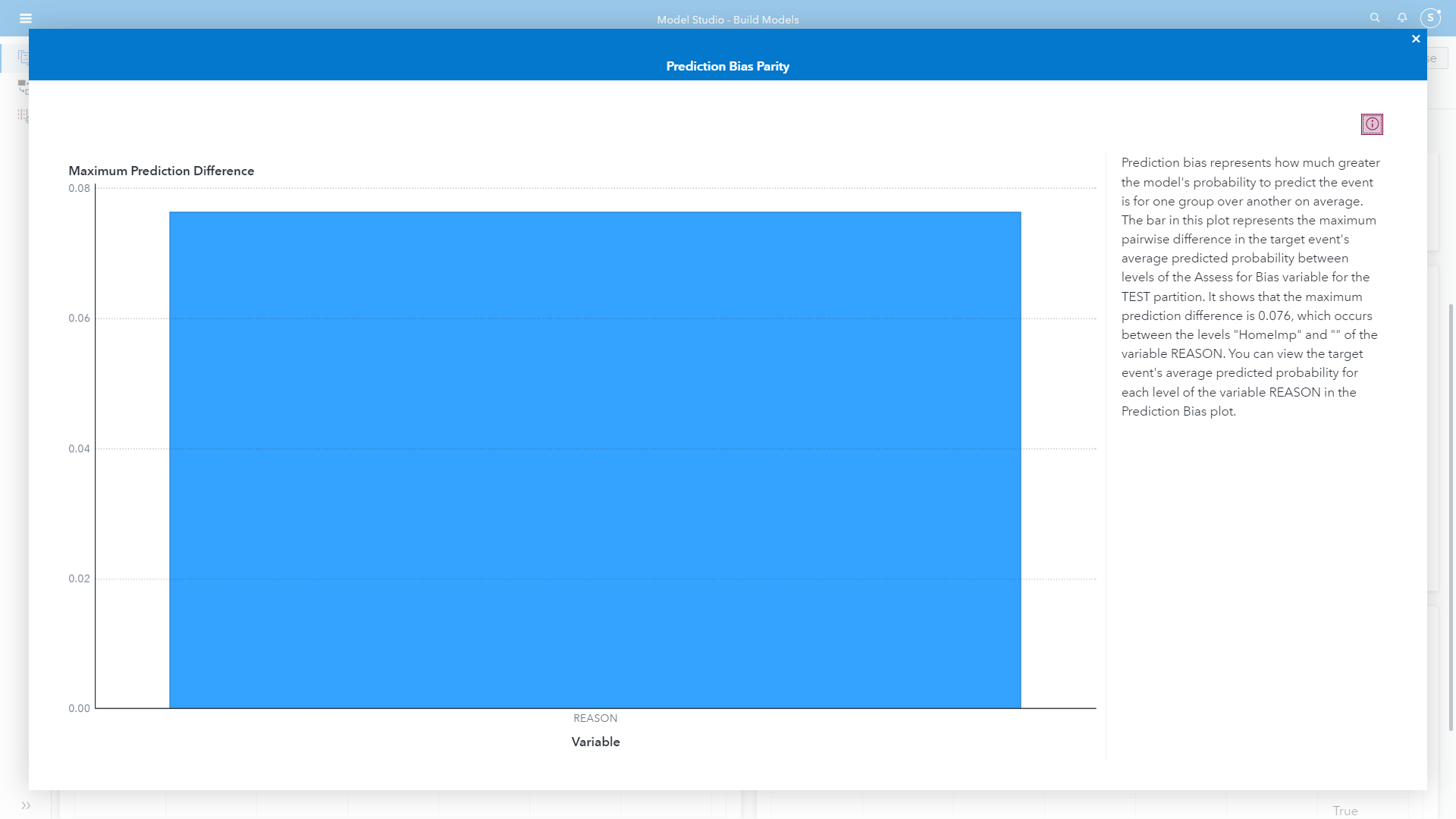Click the search magnifier icon
Image resolution: width=1456 pixels, height=819 pixels.
pyautogui.click(x=1374, y=17)
